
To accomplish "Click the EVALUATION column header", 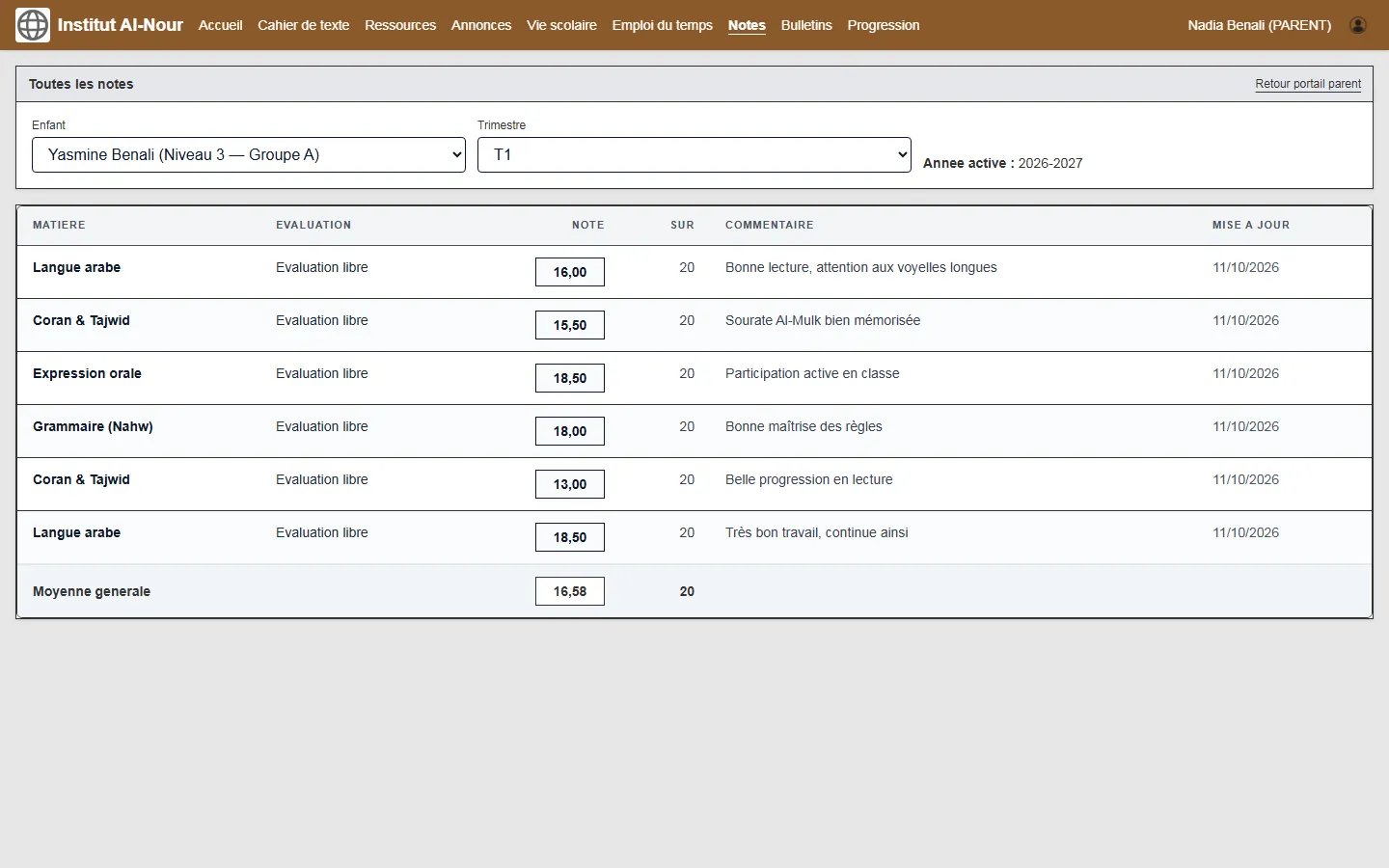I will [x=313, y=225].
